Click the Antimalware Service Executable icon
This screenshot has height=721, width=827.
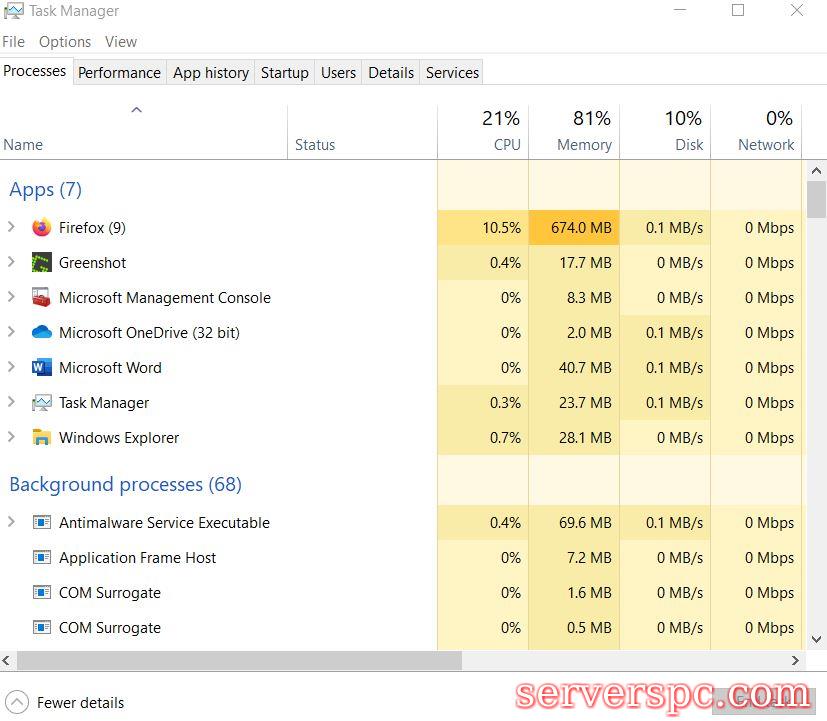[x=41, y=523]
